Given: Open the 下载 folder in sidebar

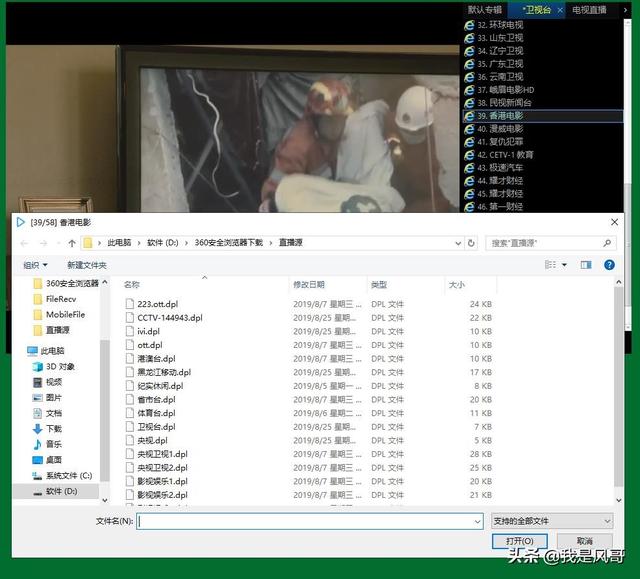Looking at the screenshot, I should tap(53, 428).
